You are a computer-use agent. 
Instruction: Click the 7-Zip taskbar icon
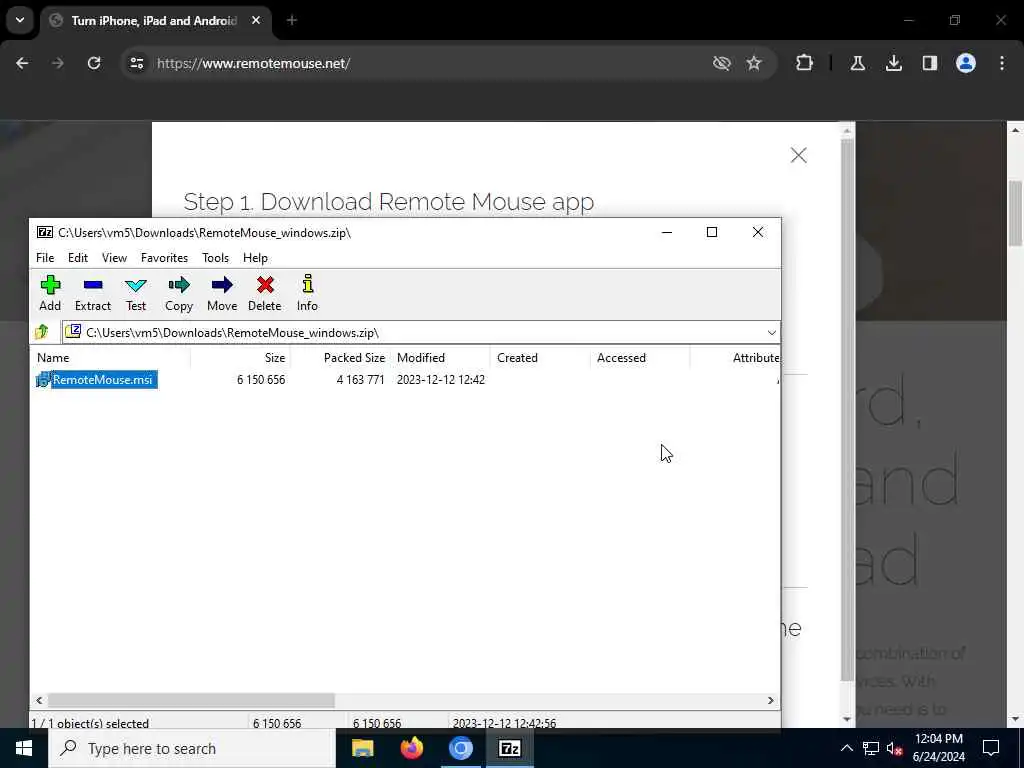[x=509, y=748]
